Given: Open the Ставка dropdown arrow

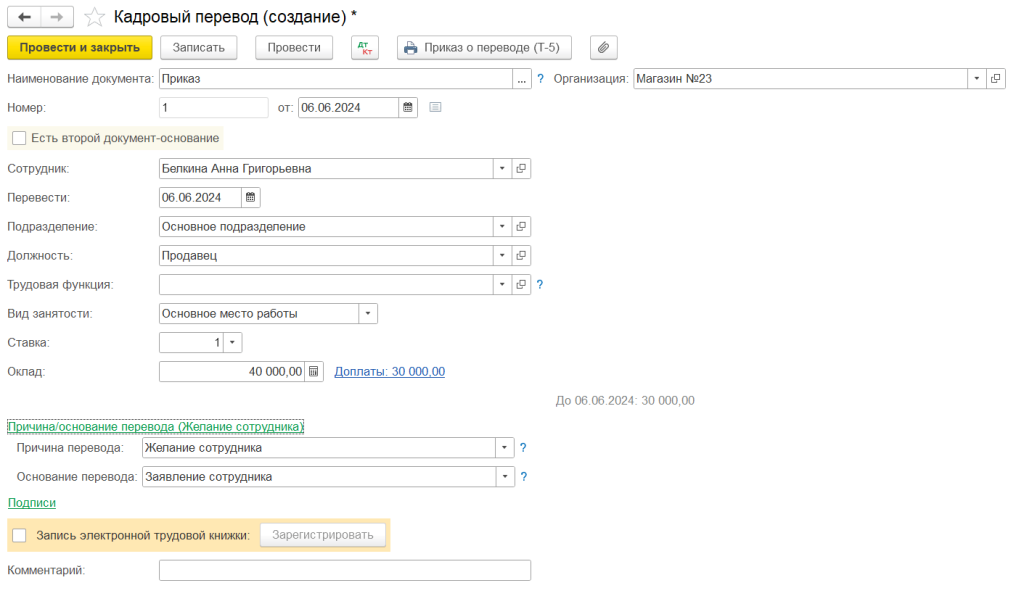Looking at the screenshot, I should [233, 343].
